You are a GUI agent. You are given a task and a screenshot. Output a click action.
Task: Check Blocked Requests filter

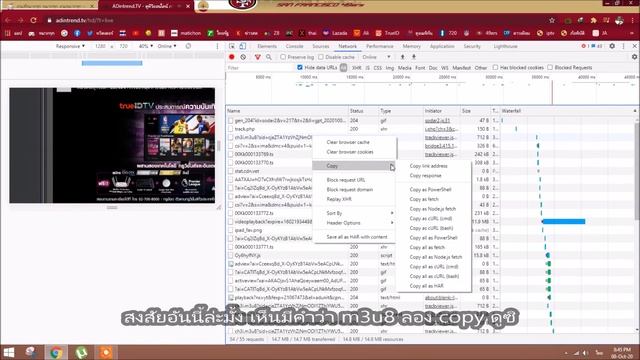(550, 67)
